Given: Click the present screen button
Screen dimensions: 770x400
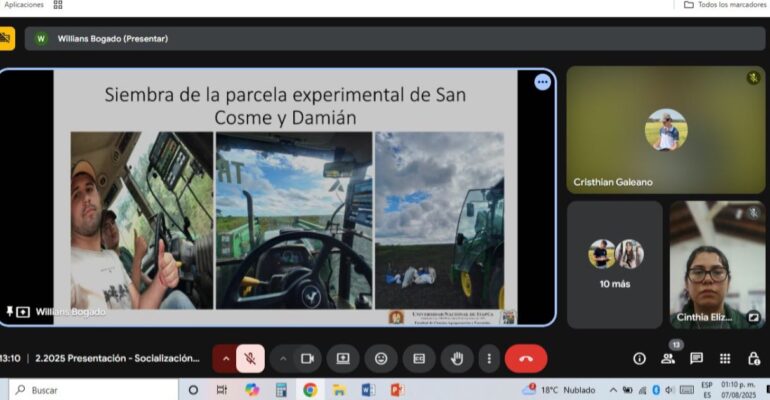Looking at the screenshot, I should point(343,359).
